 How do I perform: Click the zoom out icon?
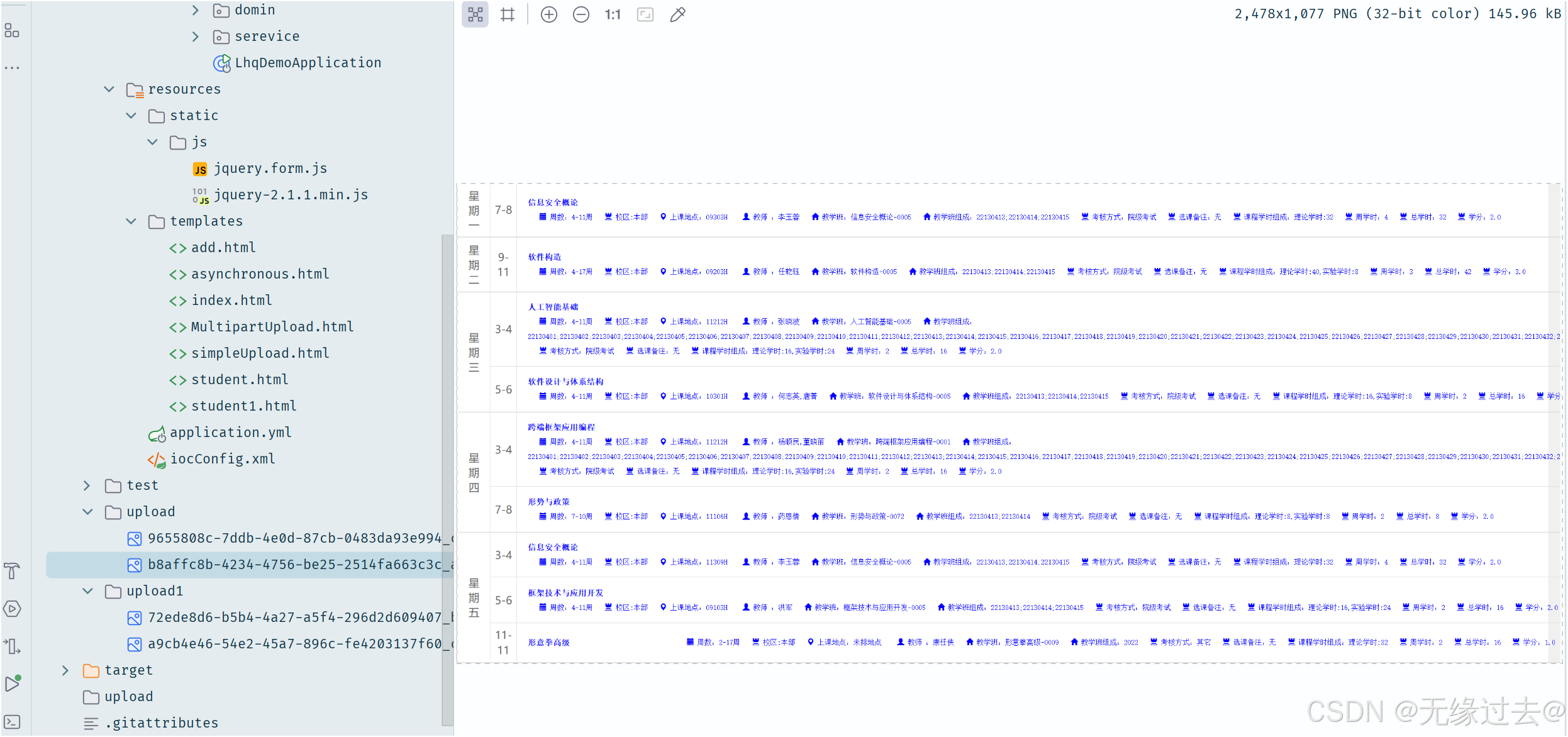pyautogui.click(x=581, y=14)
